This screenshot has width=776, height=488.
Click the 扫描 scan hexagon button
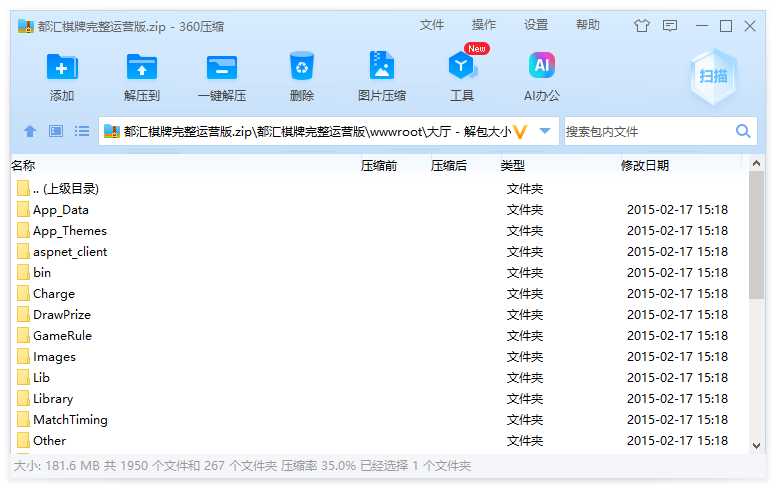pyautogui.click(x=713, y=77)
